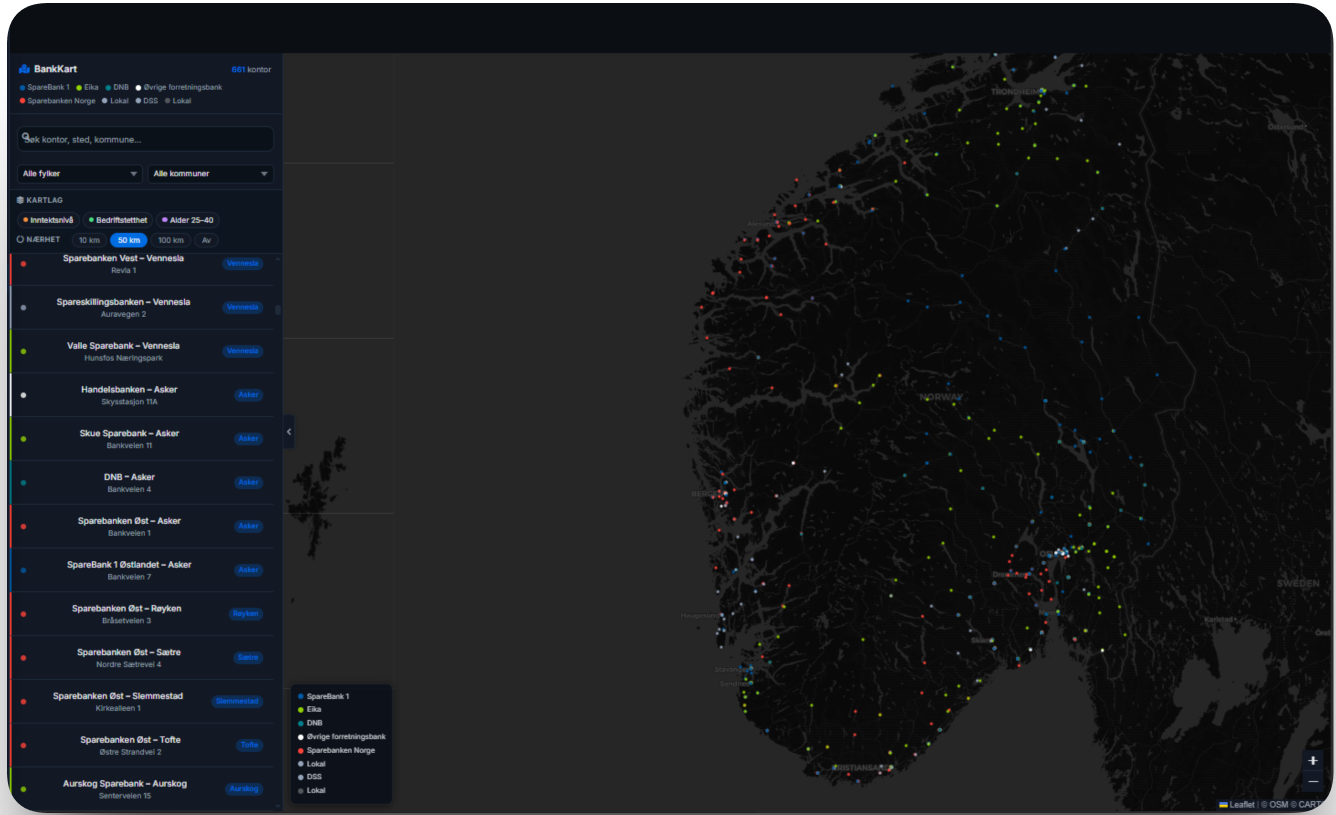Open the Alle fylker dropdown
Screen dimensions: 1336x815
[80, 174]
